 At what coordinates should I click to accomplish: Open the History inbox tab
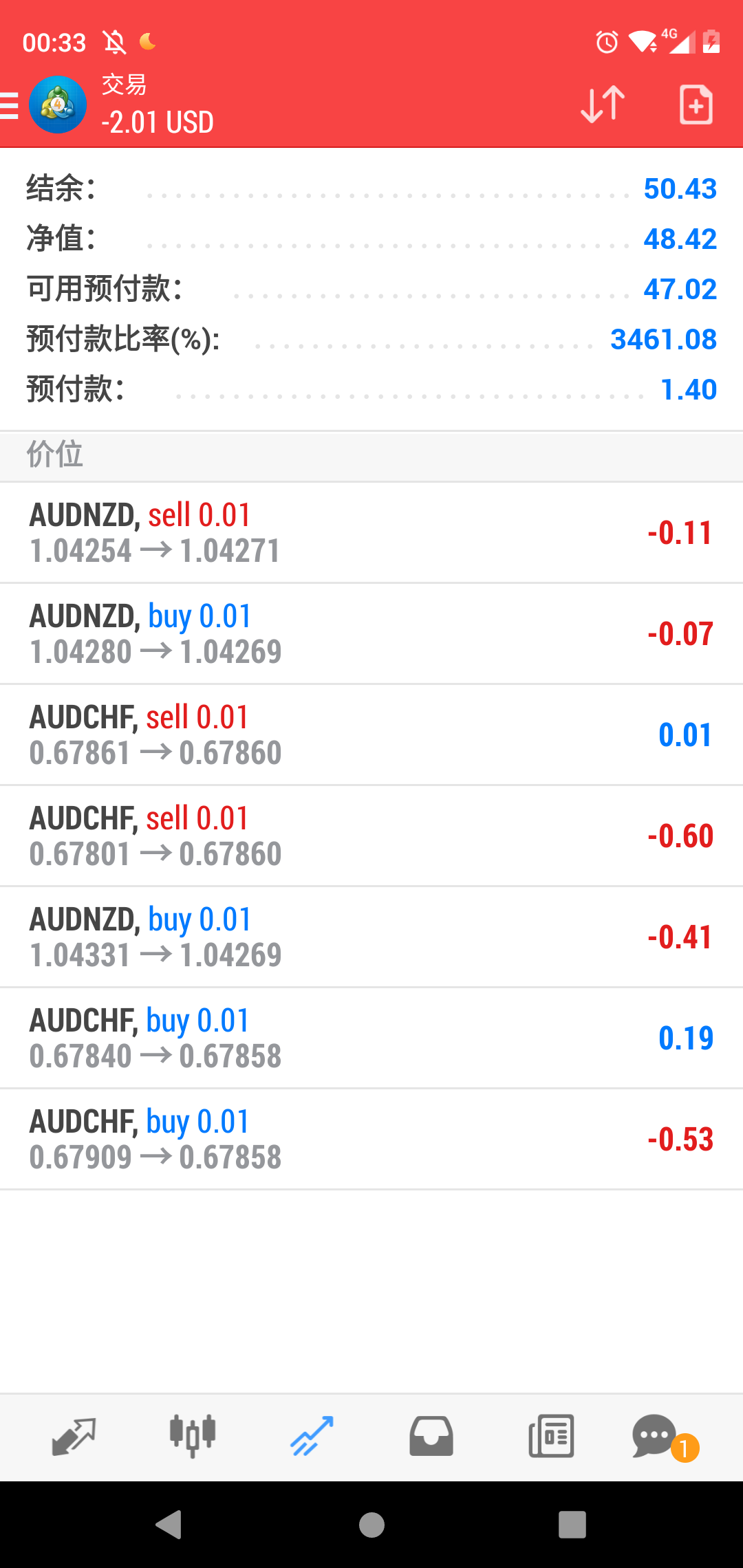pyautogui.click(x=431, y=1436)
